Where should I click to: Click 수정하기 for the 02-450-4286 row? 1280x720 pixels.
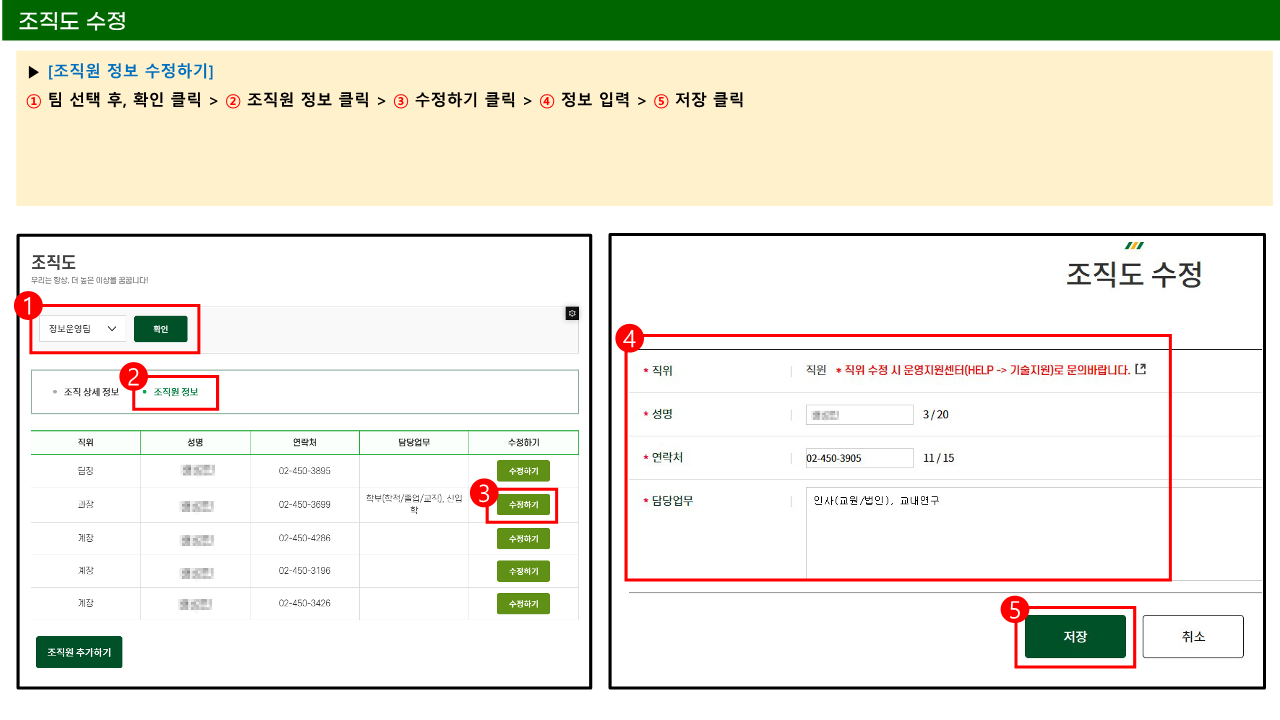pos(523,539)
